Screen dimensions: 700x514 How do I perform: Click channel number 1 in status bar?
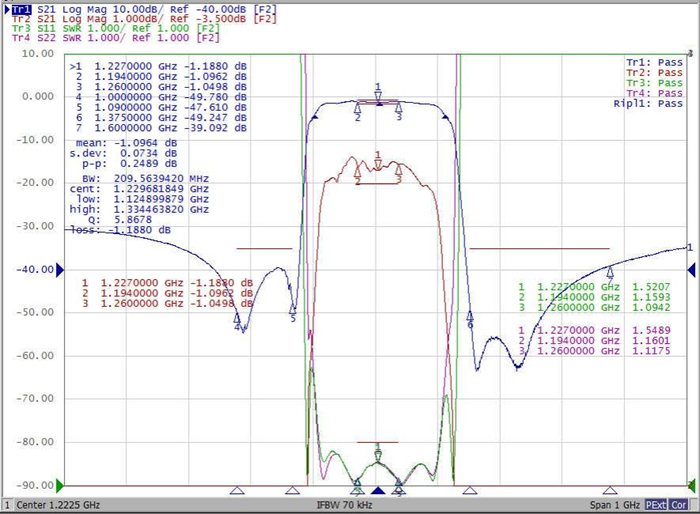[x=7, y=505]
